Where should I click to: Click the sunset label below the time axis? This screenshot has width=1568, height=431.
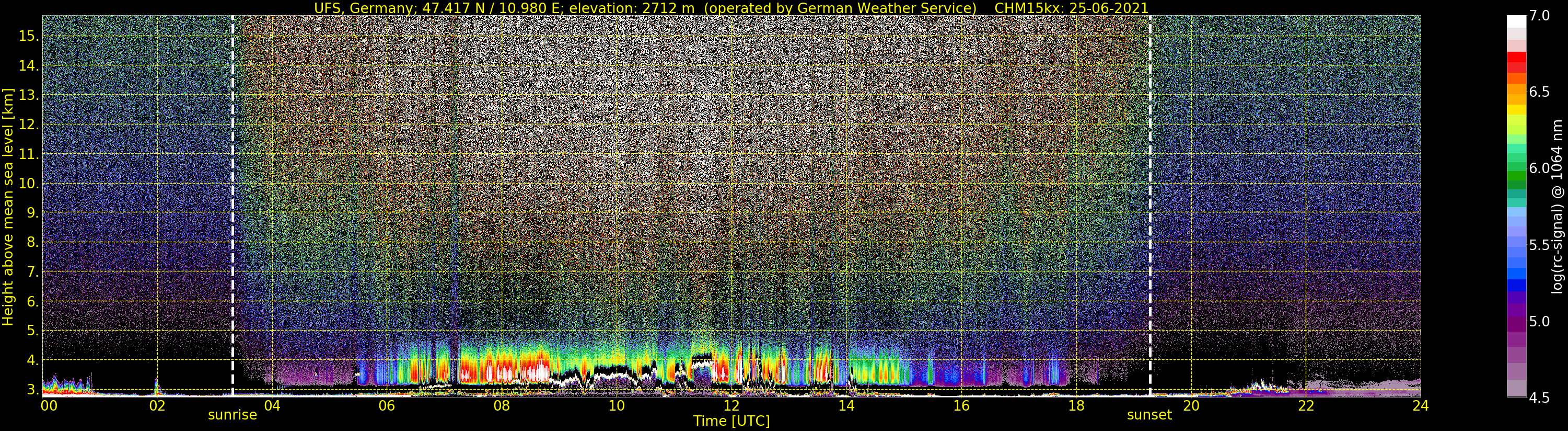(x=1148, y=415)
